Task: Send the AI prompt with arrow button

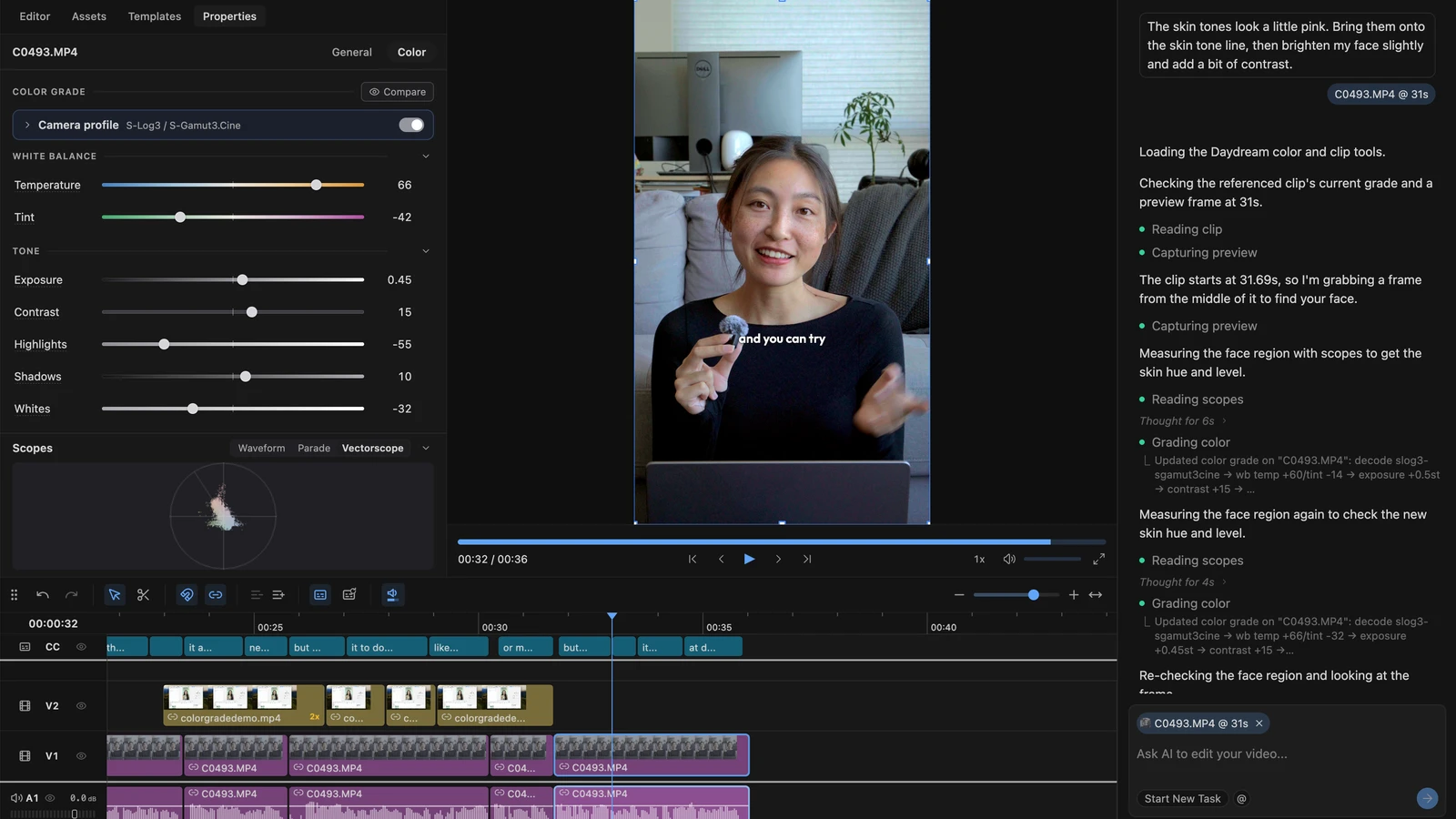Action: [1427, 798]
